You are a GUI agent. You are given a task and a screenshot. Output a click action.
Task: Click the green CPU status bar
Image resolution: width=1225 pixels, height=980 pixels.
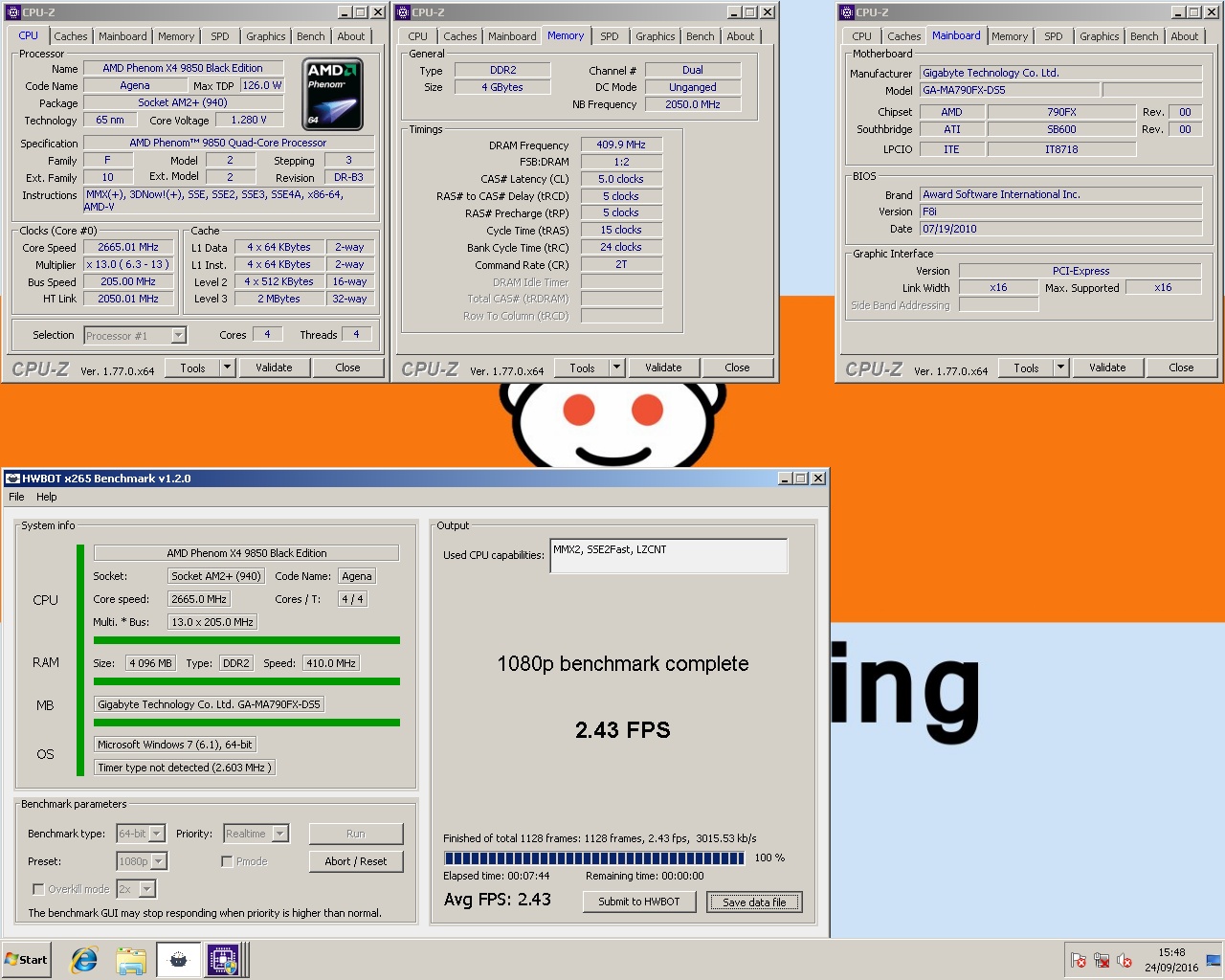click(247, 640)
